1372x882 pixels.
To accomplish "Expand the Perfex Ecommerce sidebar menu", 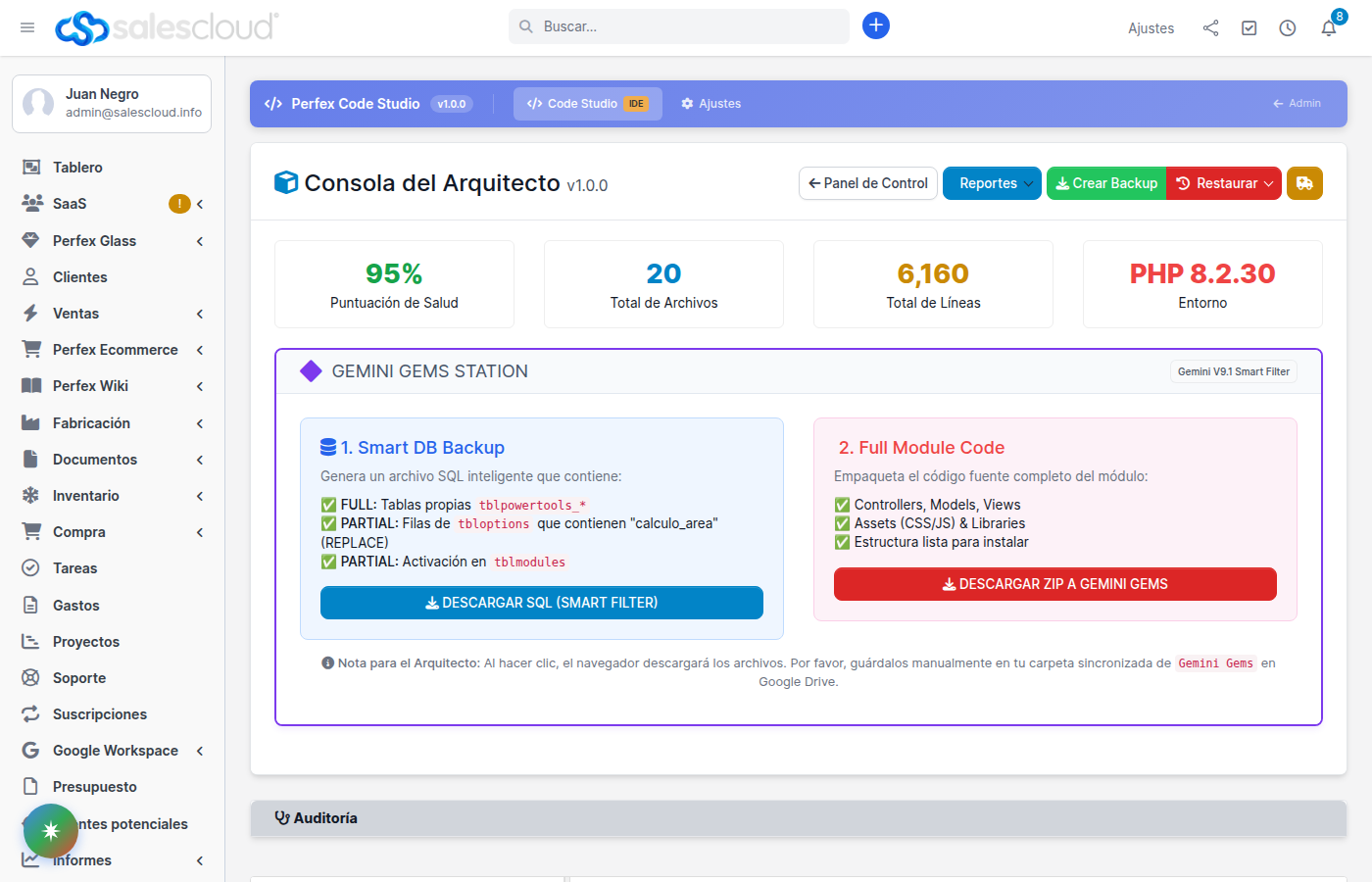I will [x=115, y=350].
